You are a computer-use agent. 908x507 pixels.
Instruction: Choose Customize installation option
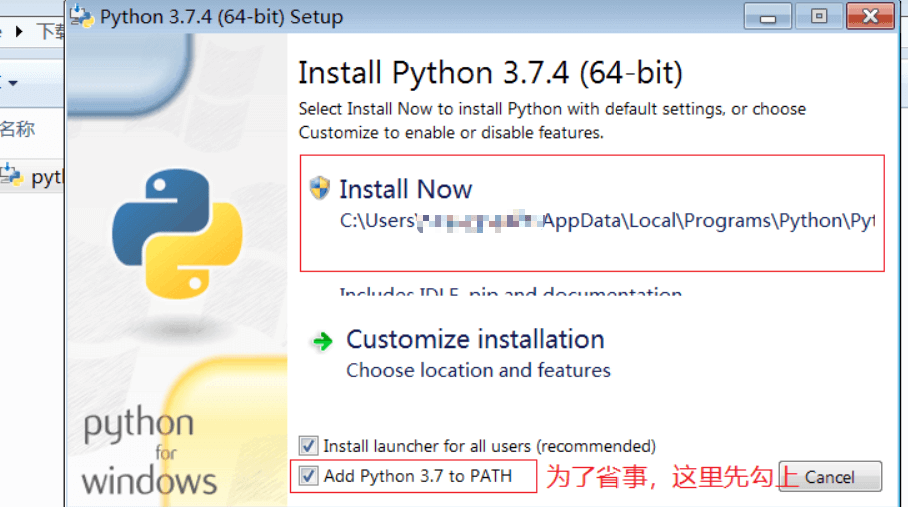coord(475,339)
